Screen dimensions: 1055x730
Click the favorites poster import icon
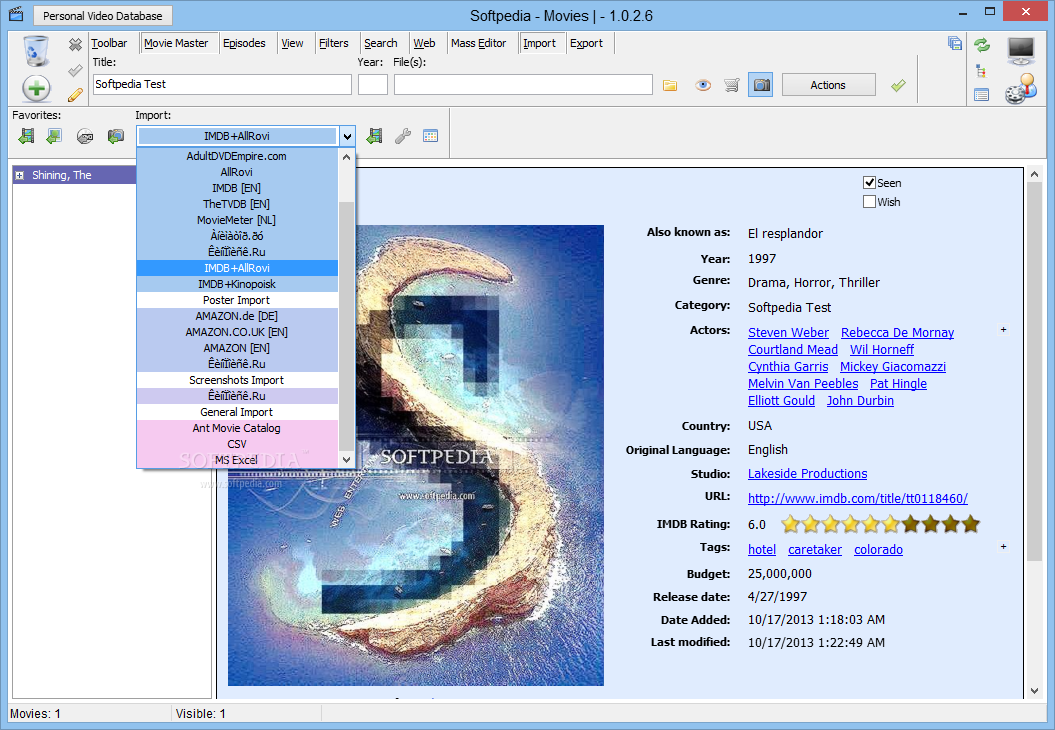54,136
